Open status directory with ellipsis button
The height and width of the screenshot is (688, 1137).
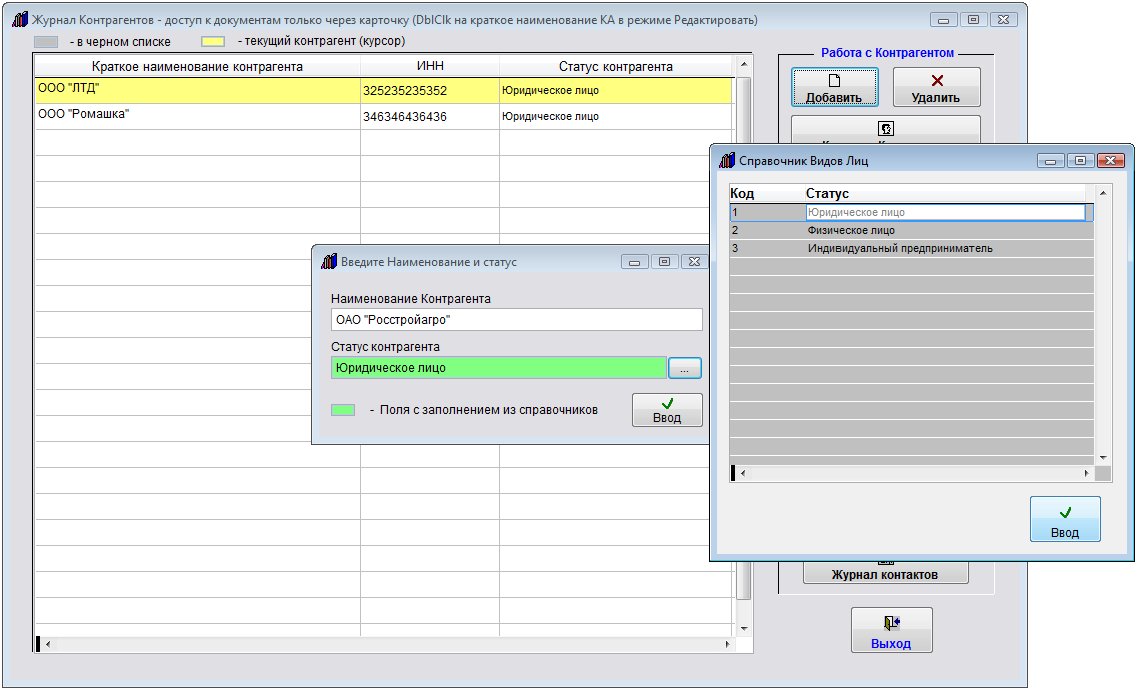coord(685,368)
